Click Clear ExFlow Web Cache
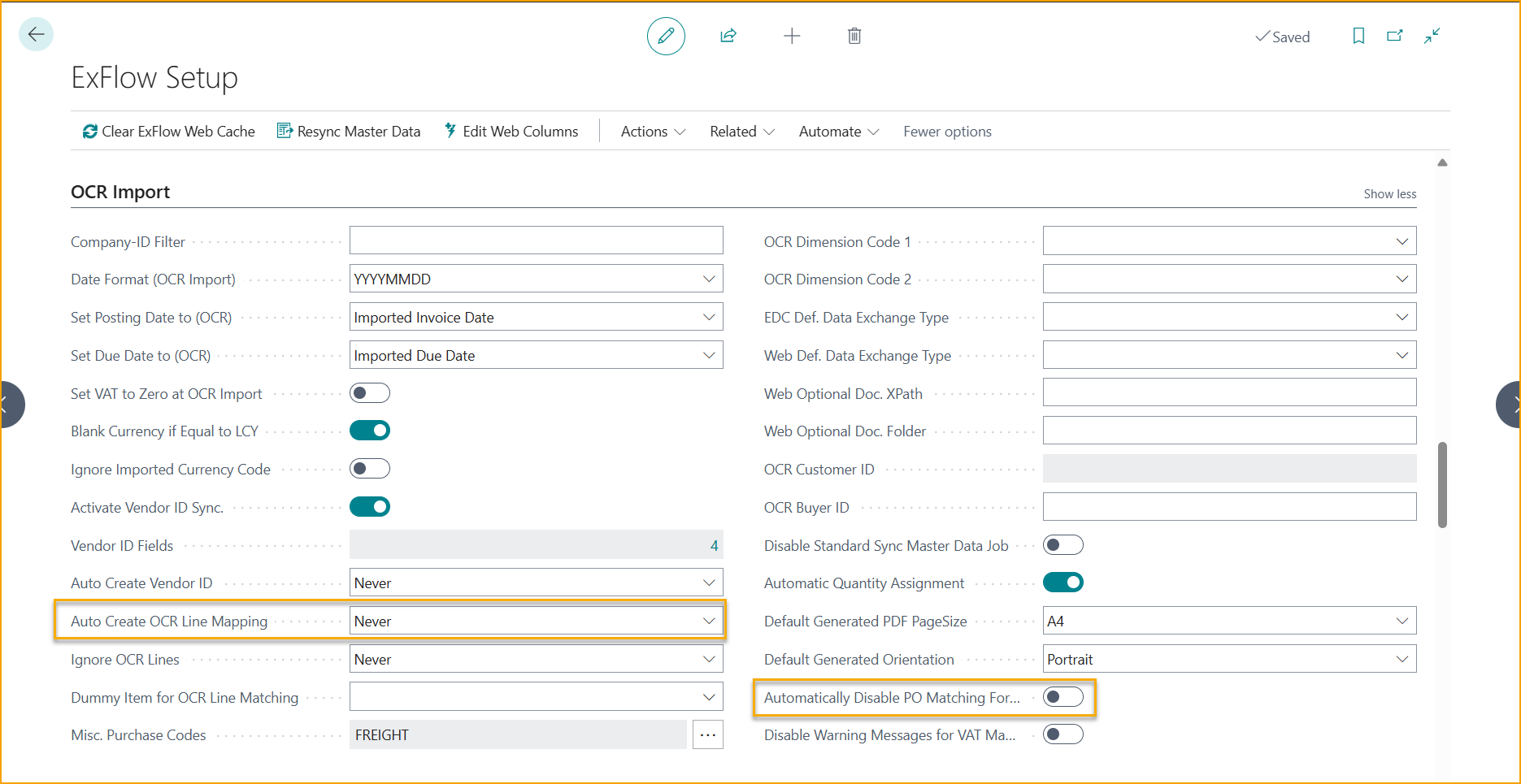 point(169,132)
